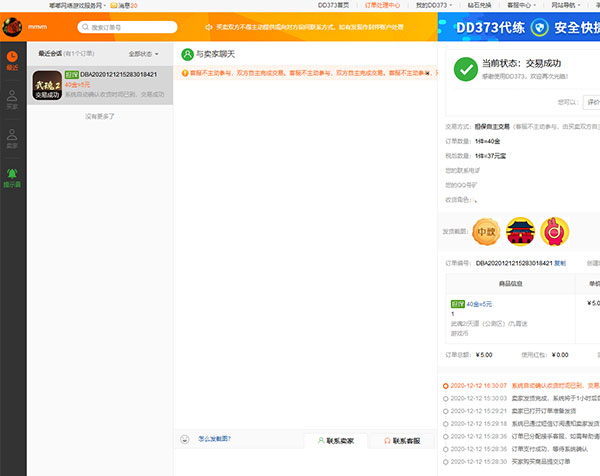Click the 复制 link beside order number
Screen dimensions: 600x476
click(x=560, y=262)
